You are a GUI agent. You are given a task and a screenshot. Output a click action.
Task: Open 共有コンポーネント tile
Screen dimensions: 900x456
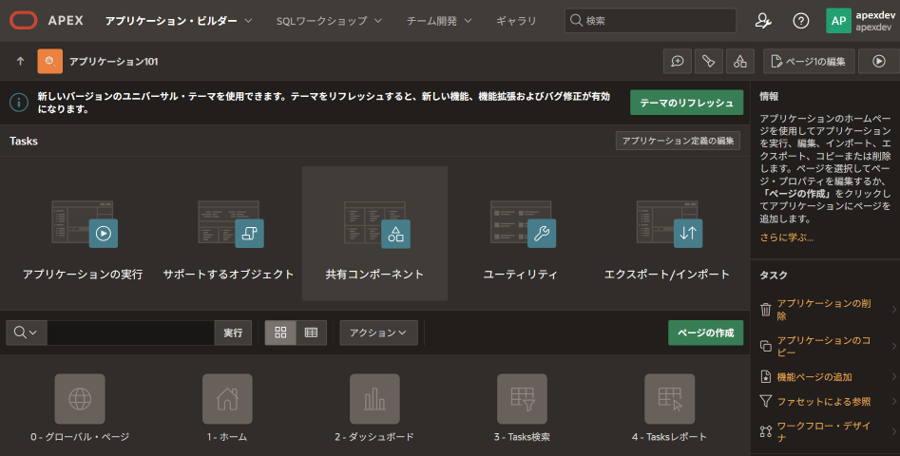pyautogui.click(x=375, y=234)
